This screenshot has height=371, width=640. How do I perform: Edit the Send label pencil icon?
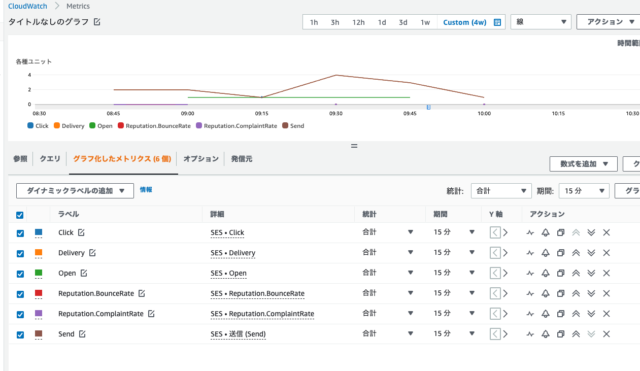tap(82, 334)
